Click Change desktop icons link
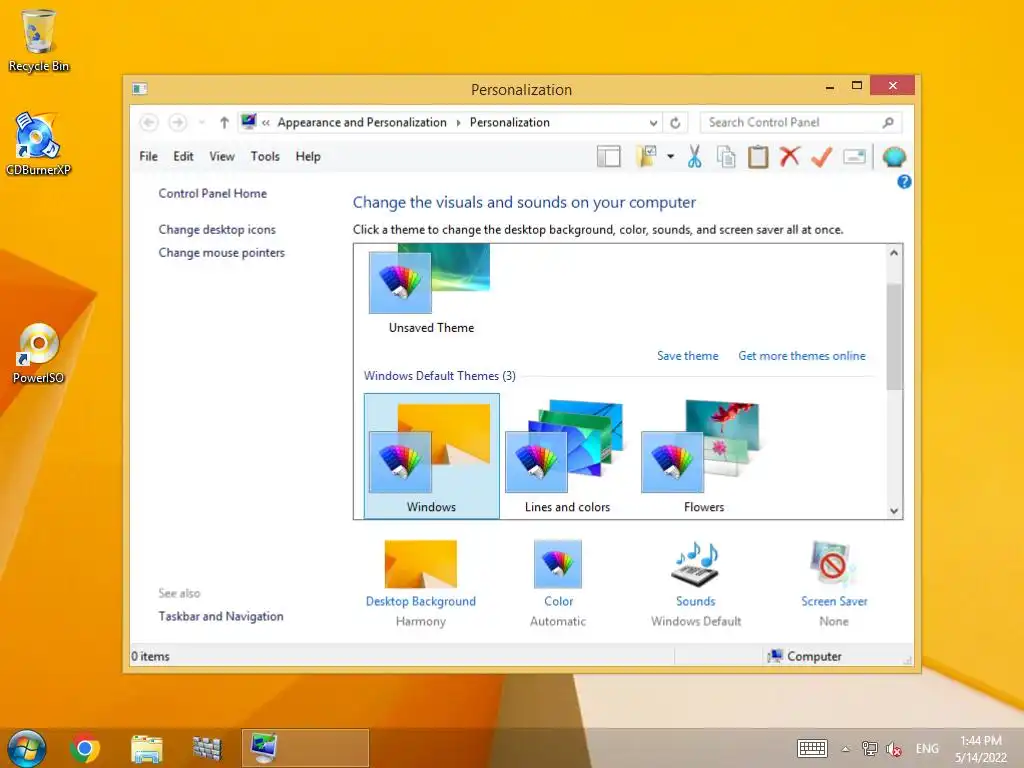The height and width of the screenshot is (768, 1024). click(x=217, y=230)
